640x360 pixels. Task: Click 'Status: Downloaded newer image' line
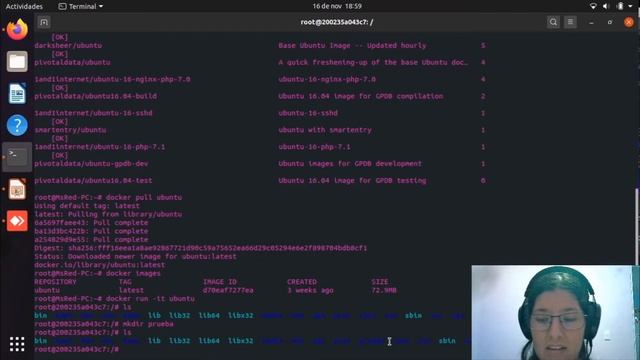135,257
